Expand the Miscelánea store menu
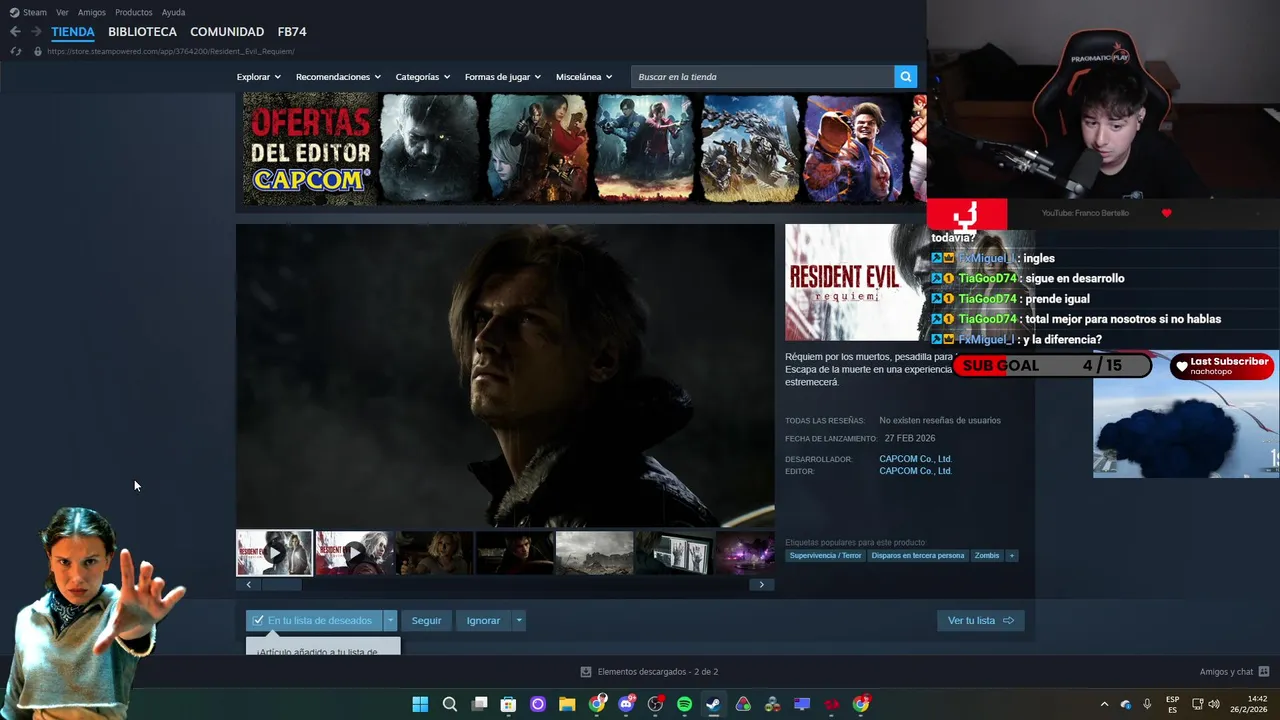Screen dimensions: 1280x720 pos(584,77)
